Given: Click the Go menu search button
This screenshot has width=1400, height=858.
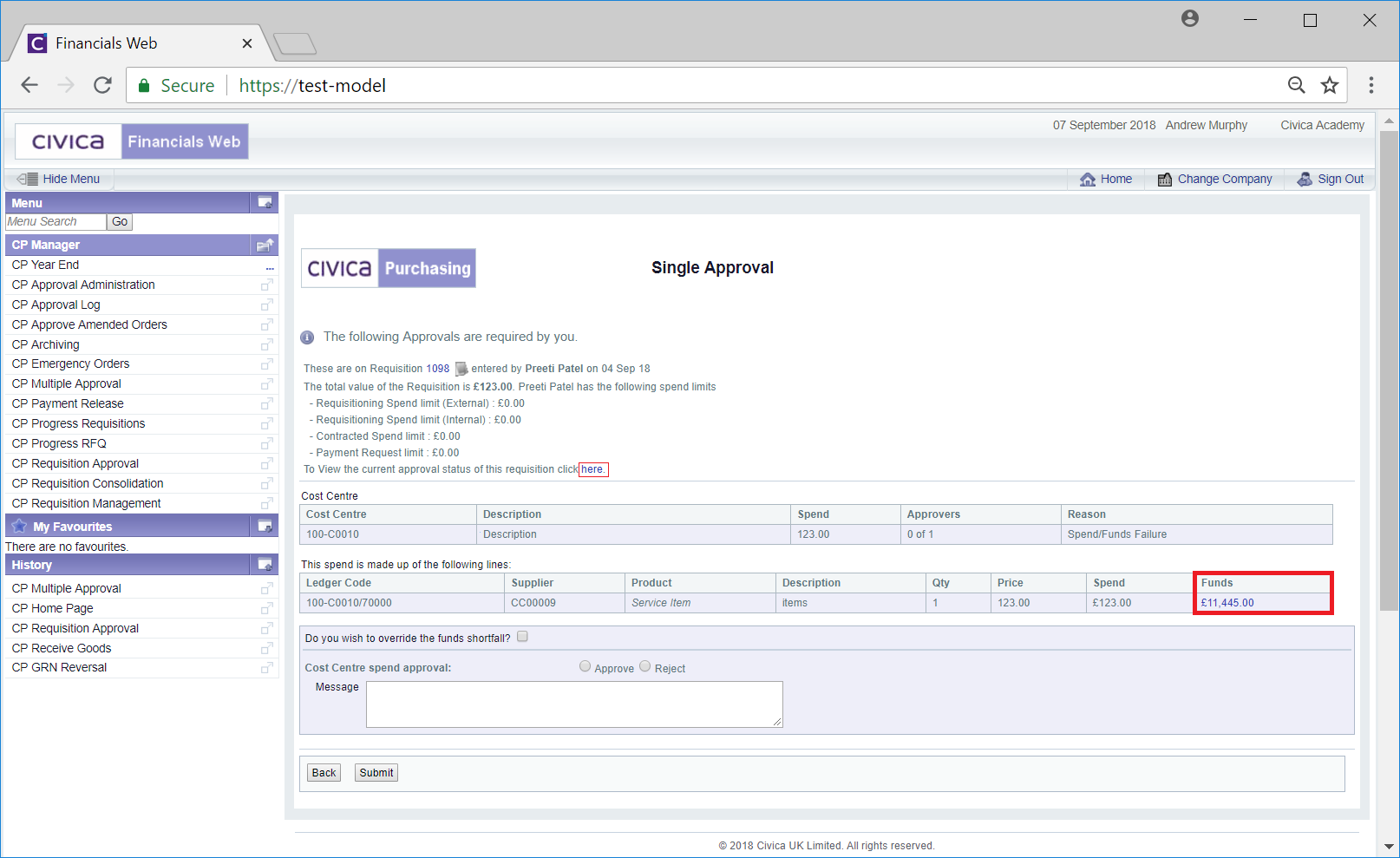Looking at the screenshot, I should pyautogui.click(x=120, y=222).
